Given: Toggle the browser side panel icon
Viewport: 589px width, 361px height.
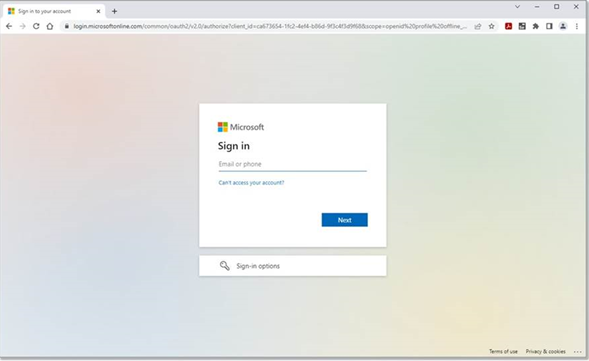Looking at the screenshot, I should point(549,26).
